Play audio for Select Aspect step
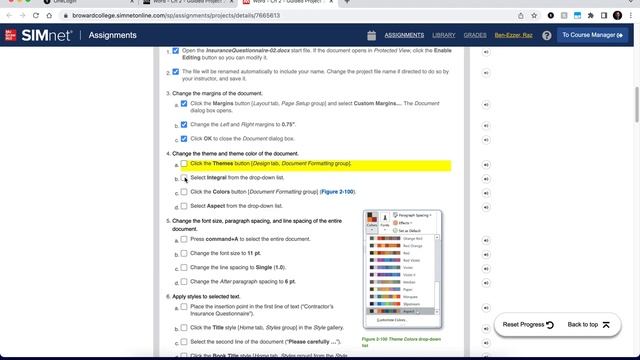 click(x=486, y=207)
